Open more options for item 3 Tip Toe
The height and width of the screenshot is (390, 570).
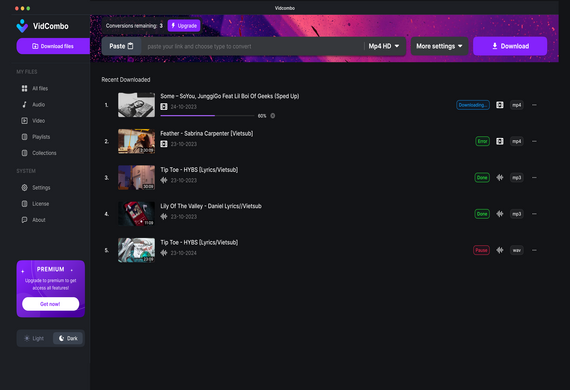coord(534,177)
